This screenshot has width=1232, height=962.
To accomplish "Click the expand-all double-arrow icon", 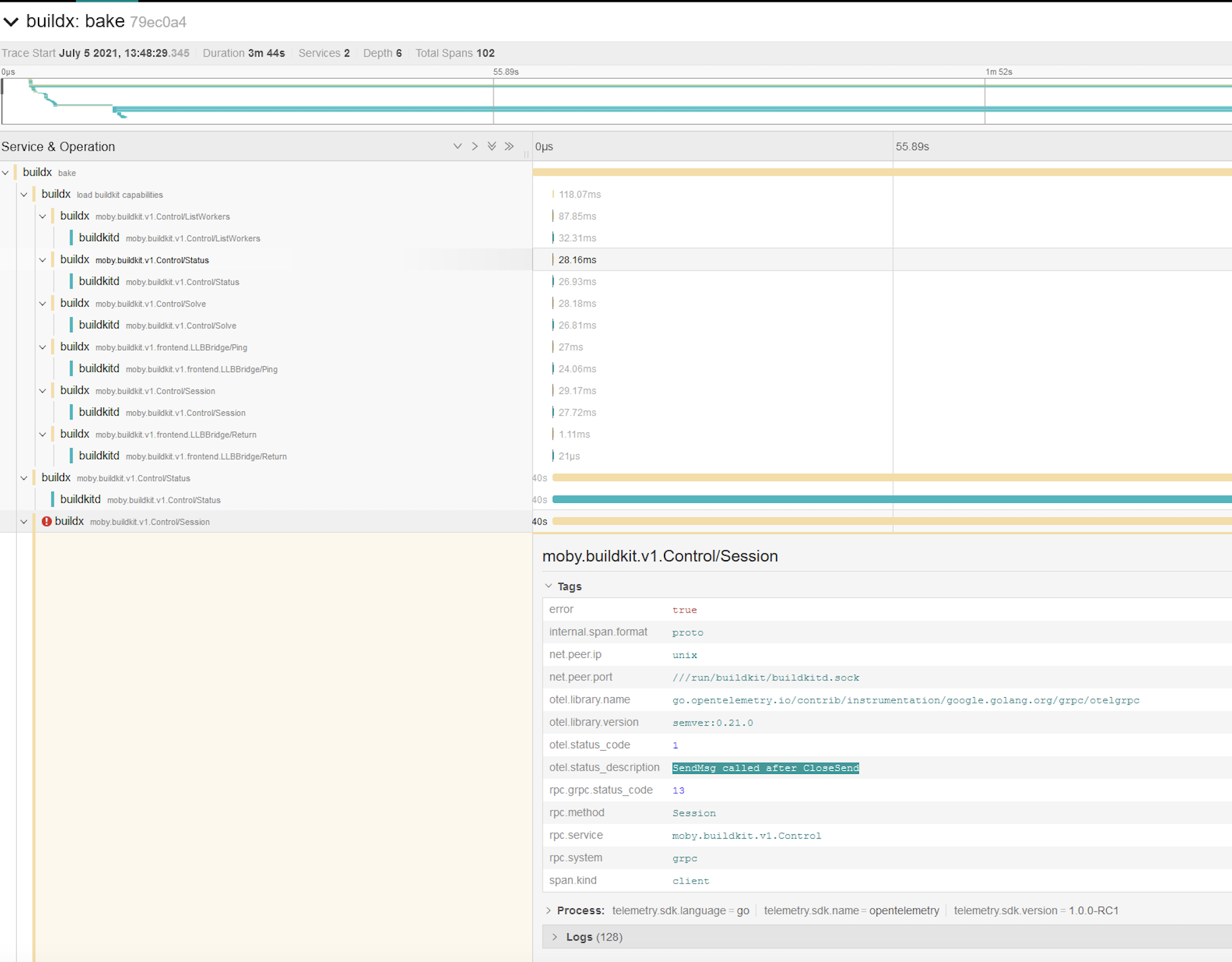I will coord(509,146).
